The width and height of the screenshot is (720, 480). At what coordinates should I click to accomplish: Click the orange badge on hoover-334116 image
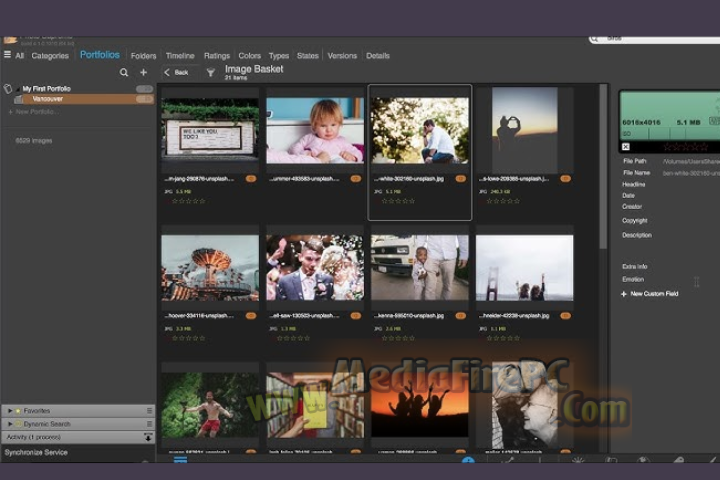pos(251,316)
